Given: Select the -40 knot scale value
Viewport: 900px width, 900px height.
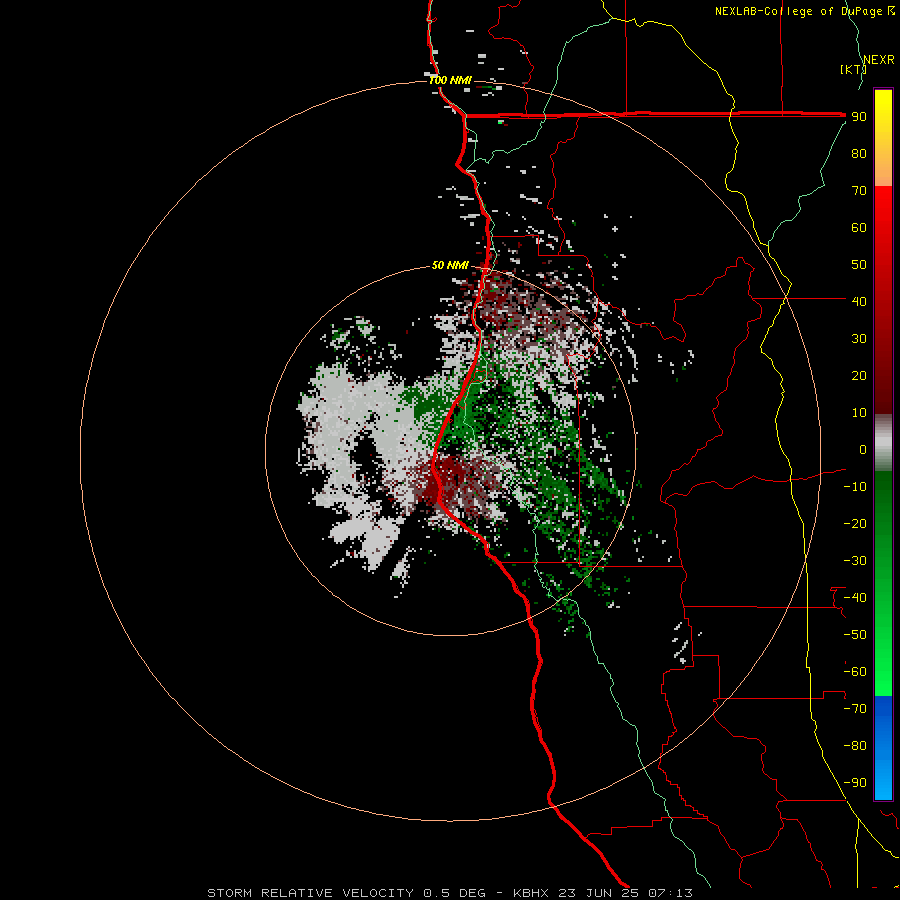Looking at the screenshot, I should [x=855, y=598].
